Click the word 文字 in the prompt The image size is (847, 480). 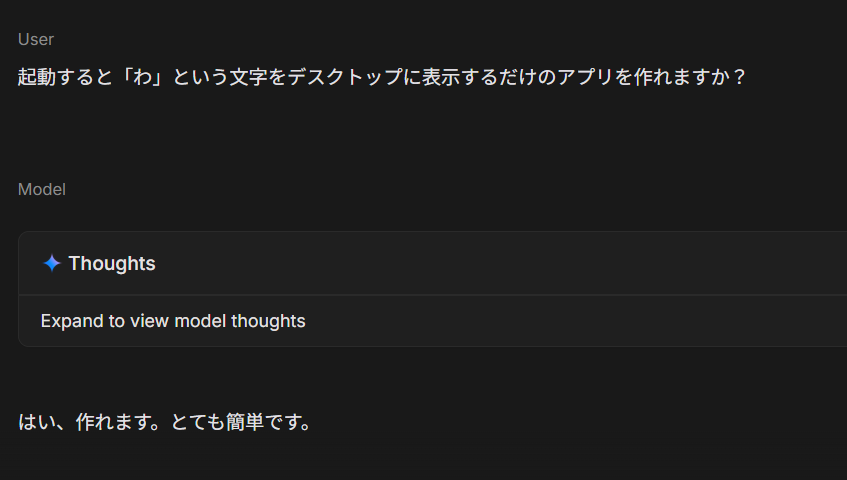coord(247,76)
